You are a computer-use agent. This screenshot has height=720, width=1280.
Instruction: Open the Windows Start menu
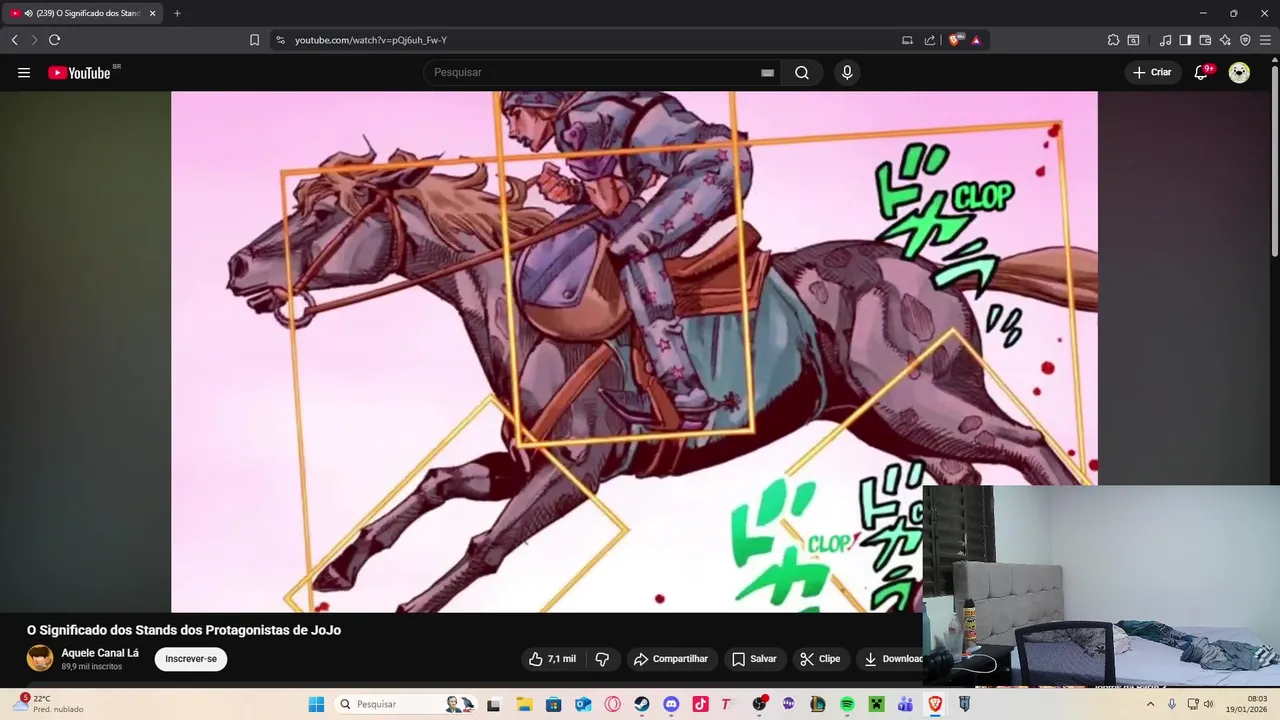(x=316, y=704)
